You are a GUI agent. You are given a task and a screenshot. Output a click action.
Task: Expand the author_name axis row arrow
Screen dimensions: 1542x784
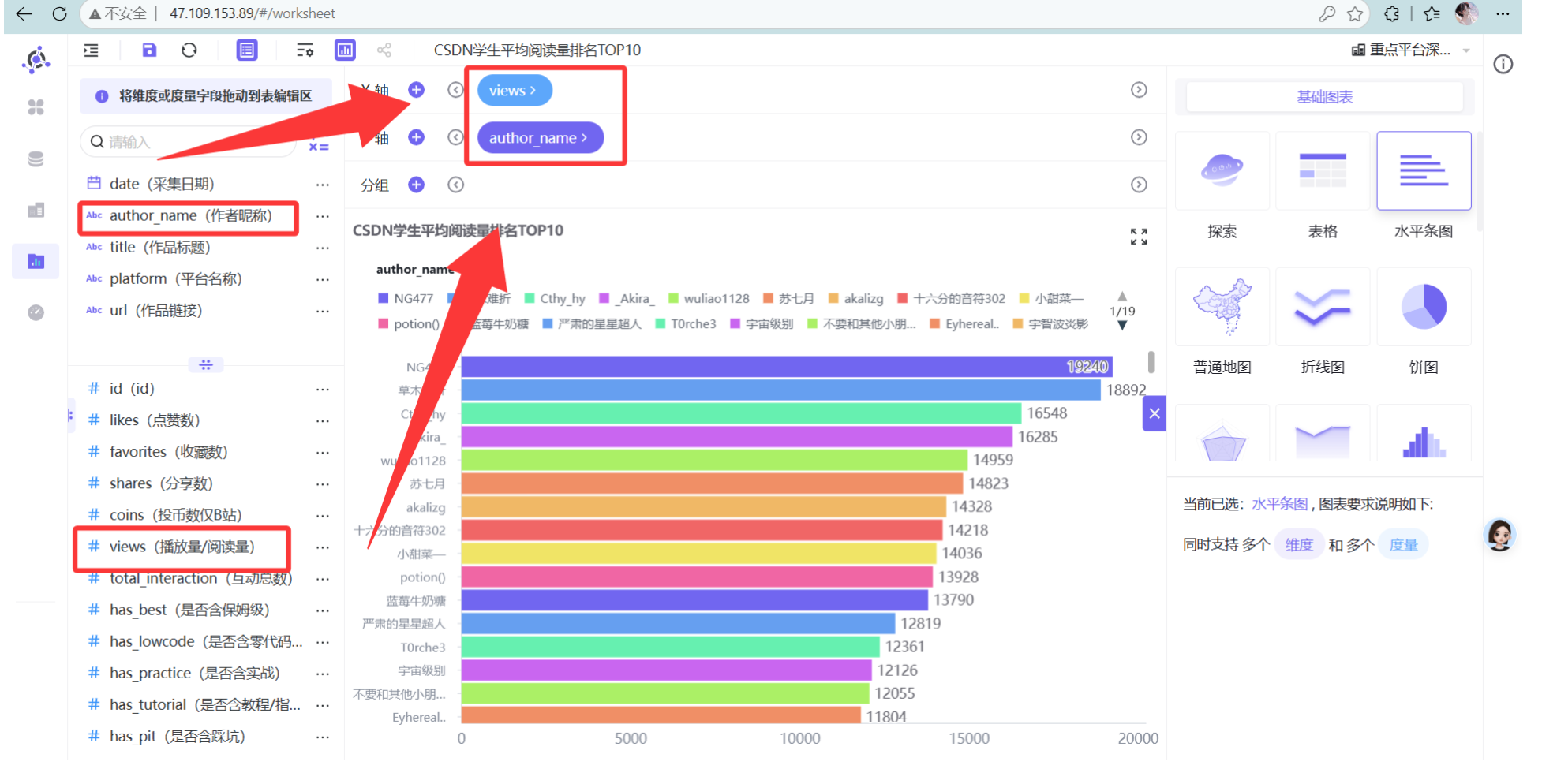(x=1139, y=137)
